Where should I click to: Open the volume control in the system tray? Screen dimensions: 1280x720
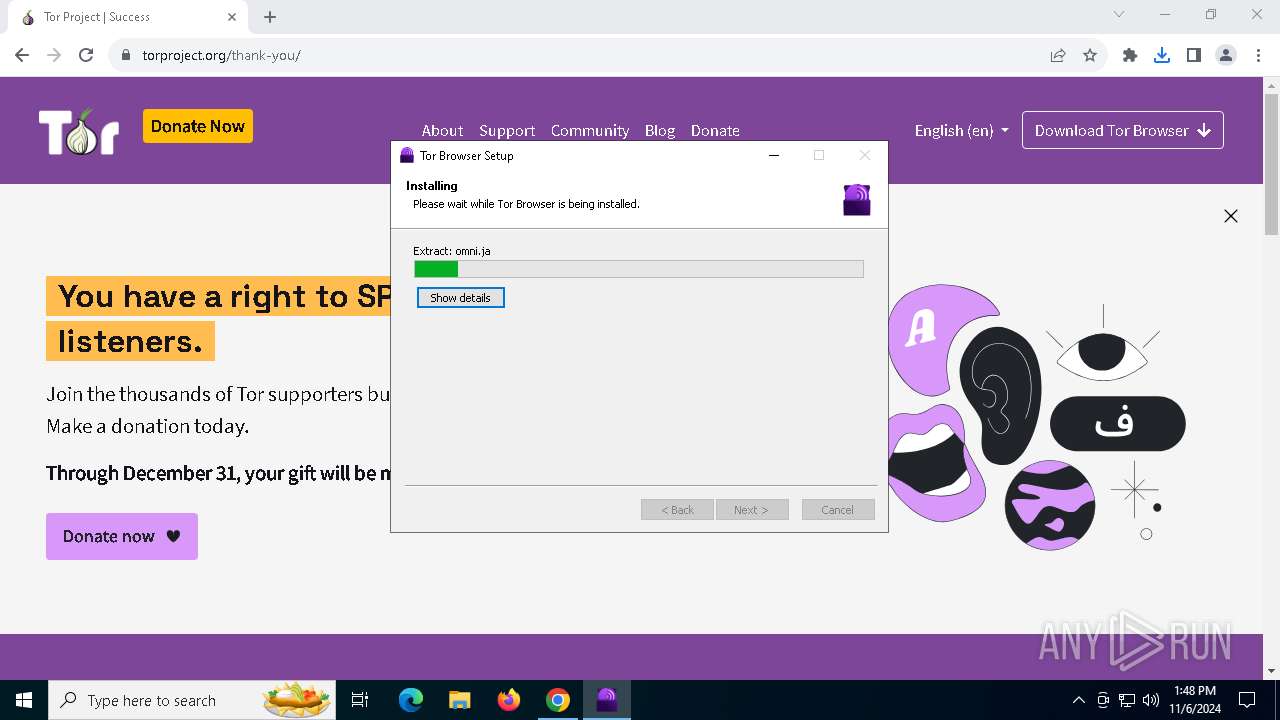pos(1151,700)
